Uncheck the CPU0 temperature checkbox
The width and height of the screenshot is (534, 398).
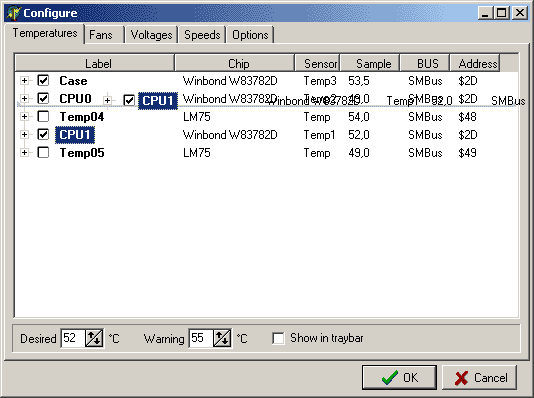[43, 98]
